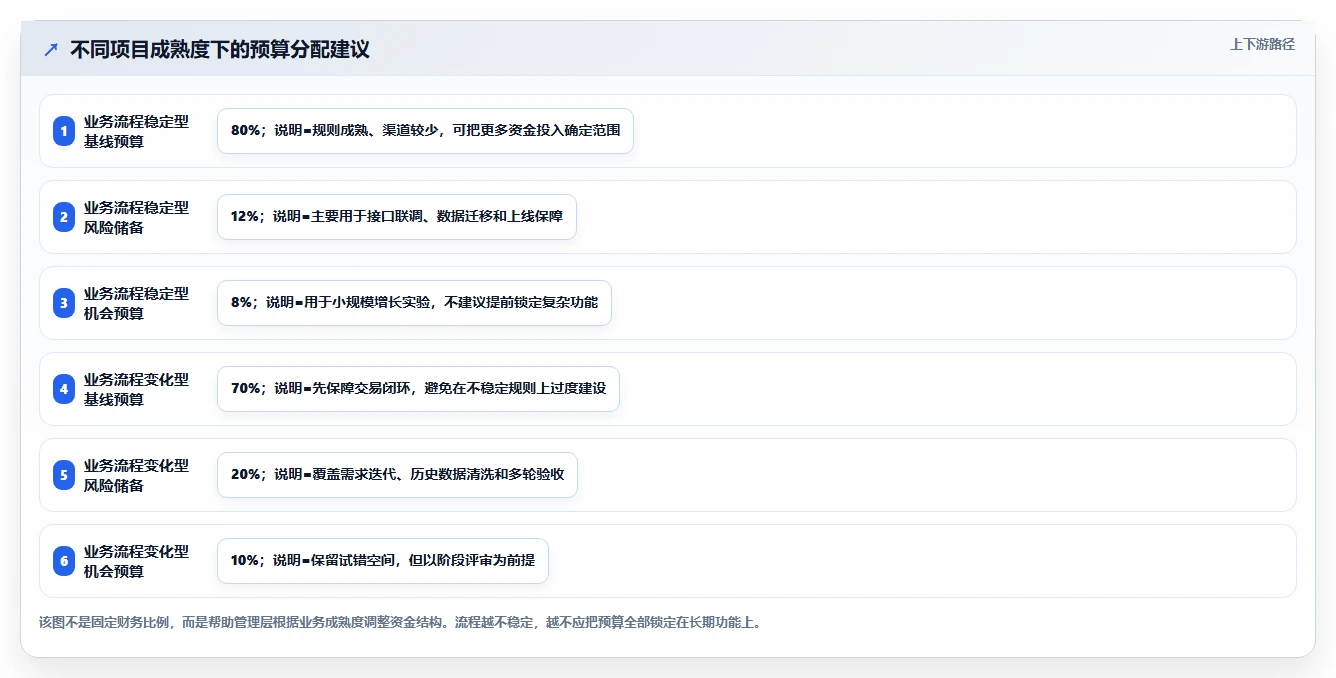Click row 2 label 业务流程稳定型 风险储备

point(136,217)
